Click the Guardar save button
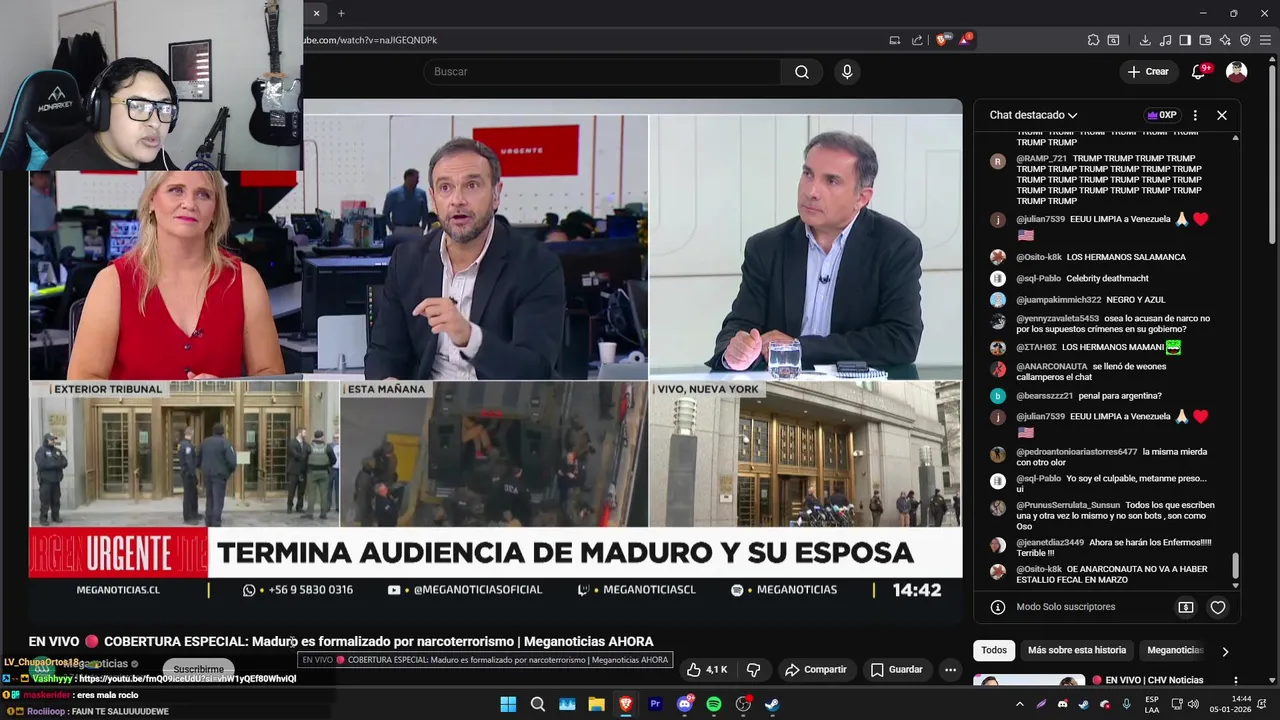Image resolution: width=1280 pixels, height=720 pixels. pyautogui.click(x=897, y=669)
